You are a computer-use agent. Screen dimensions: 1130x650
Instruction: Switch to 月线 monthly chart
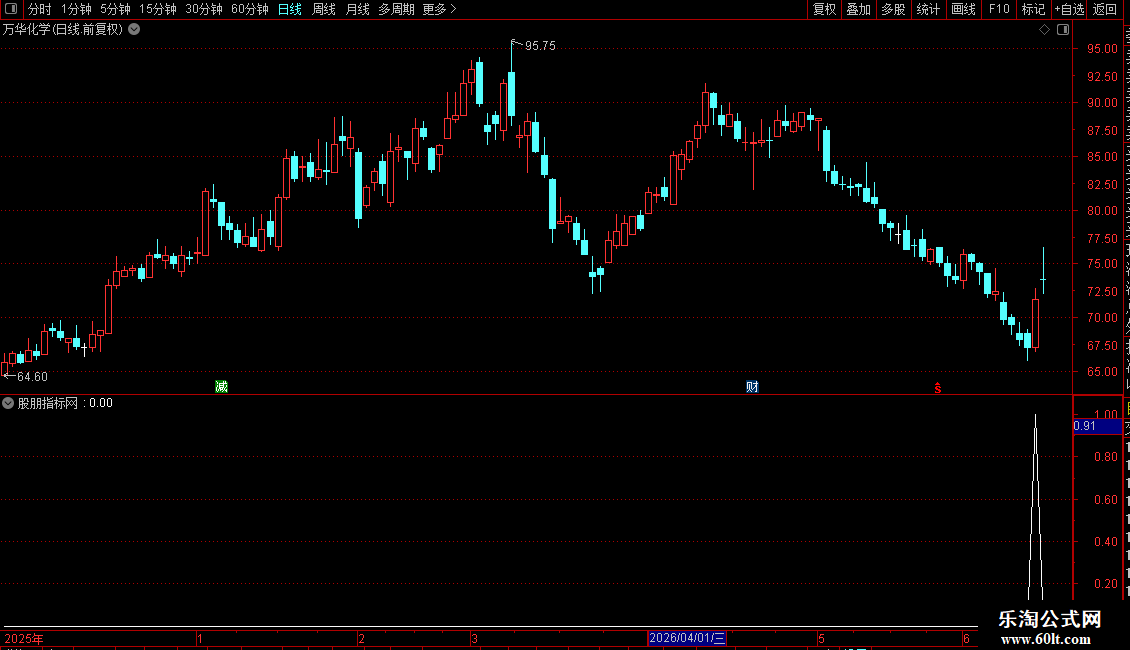(357, 9)
